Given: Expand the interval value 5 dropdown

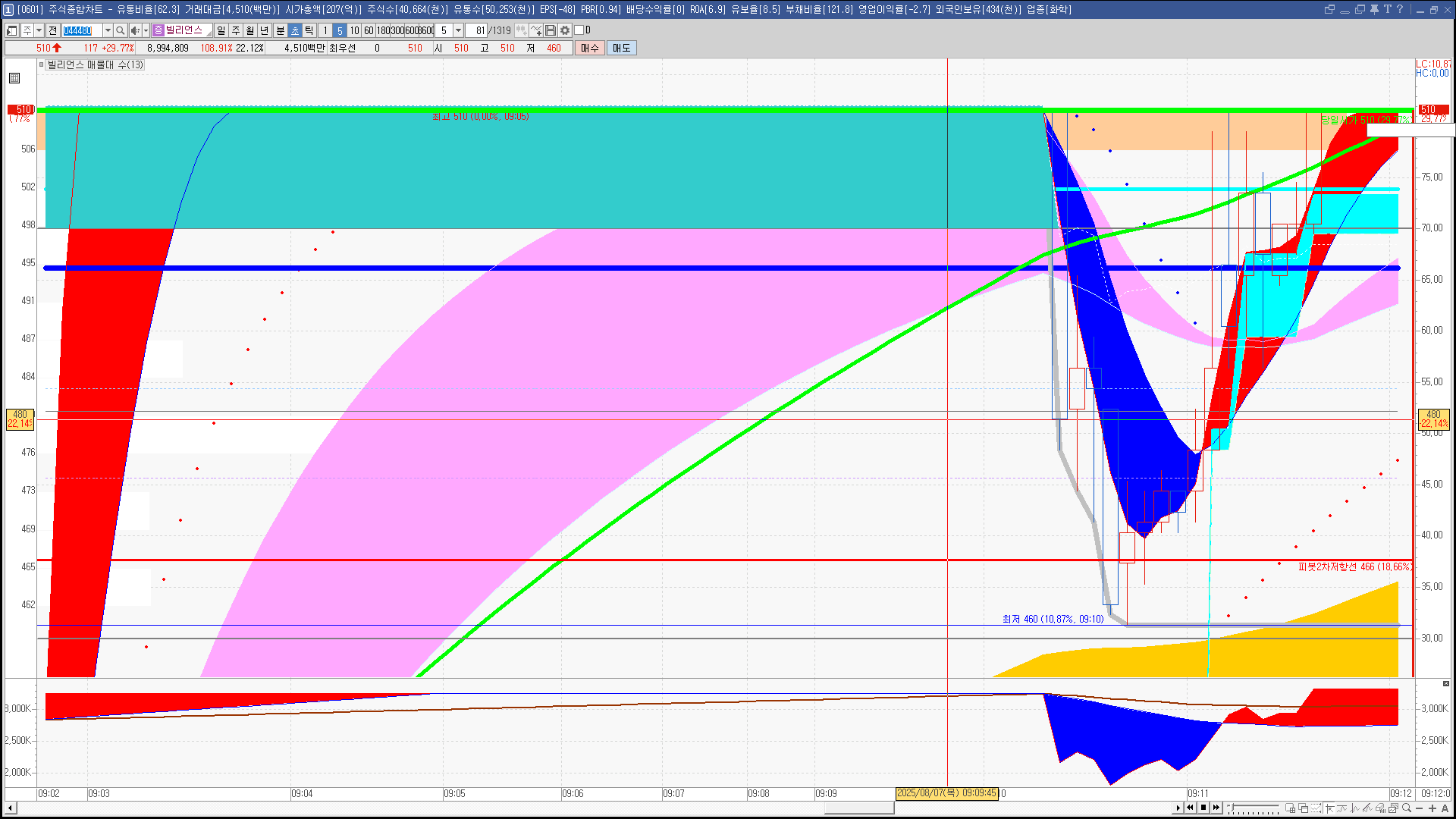Looking at the screenshot, I should pyautogui.click(x=458, y=30).
